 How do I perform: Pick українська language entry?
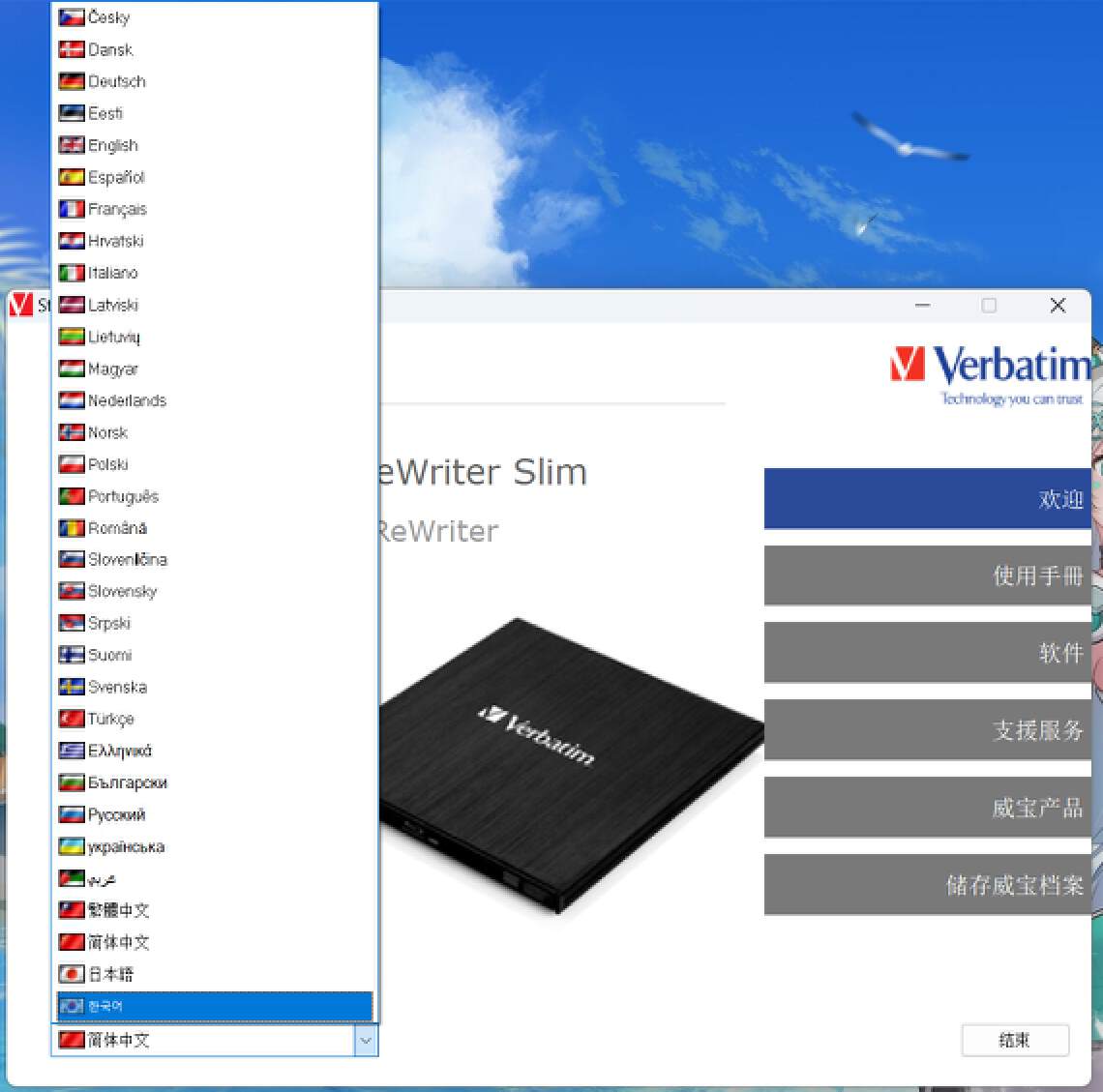(x=215, y=846)
